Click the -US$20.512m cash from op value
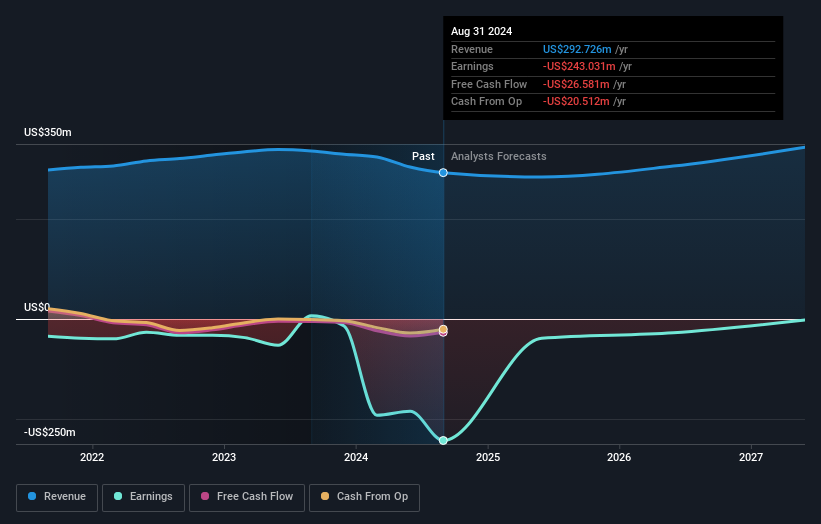 pos(576,102)
